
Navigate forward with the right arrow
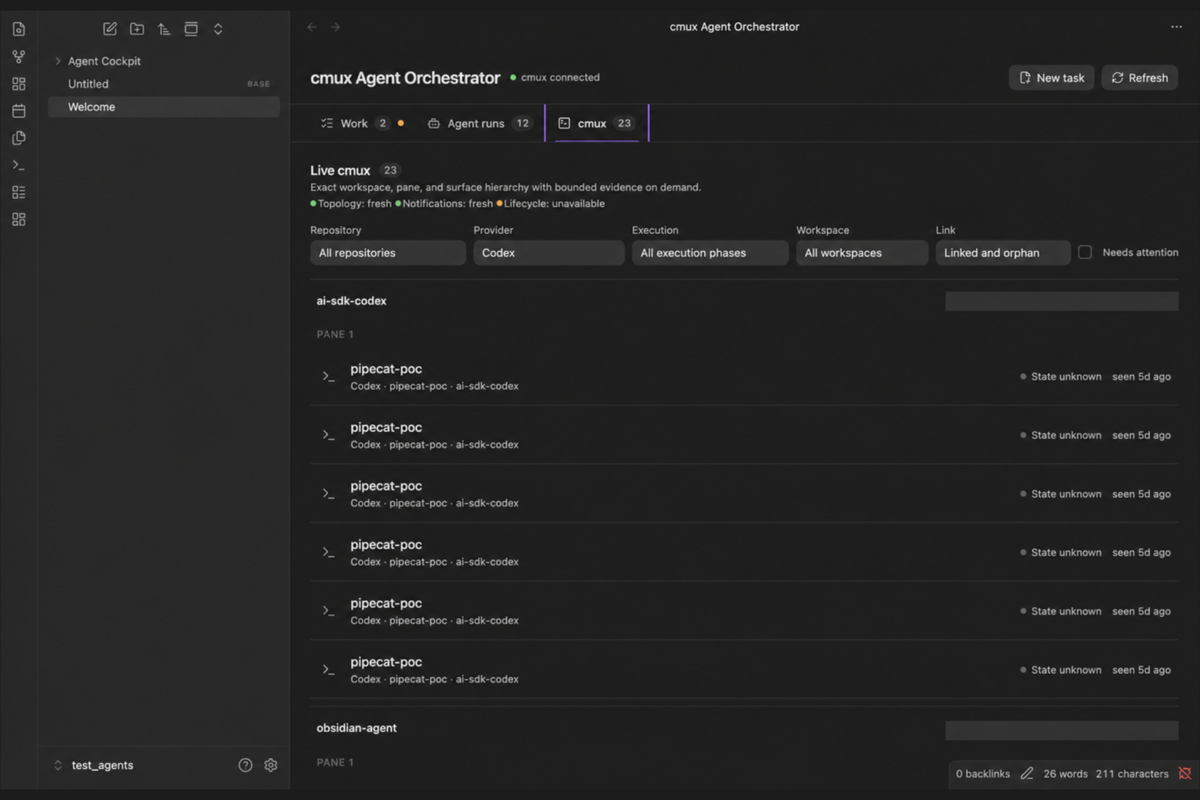click(335, 27)
